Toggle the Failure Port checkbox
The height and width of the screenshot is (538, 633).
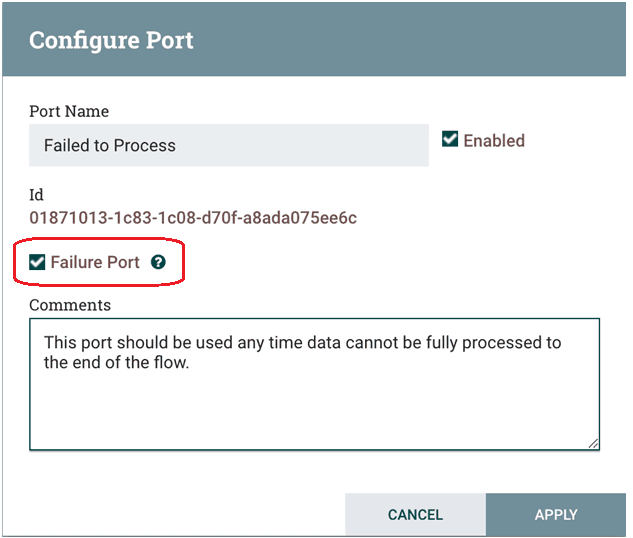(37, 262)
